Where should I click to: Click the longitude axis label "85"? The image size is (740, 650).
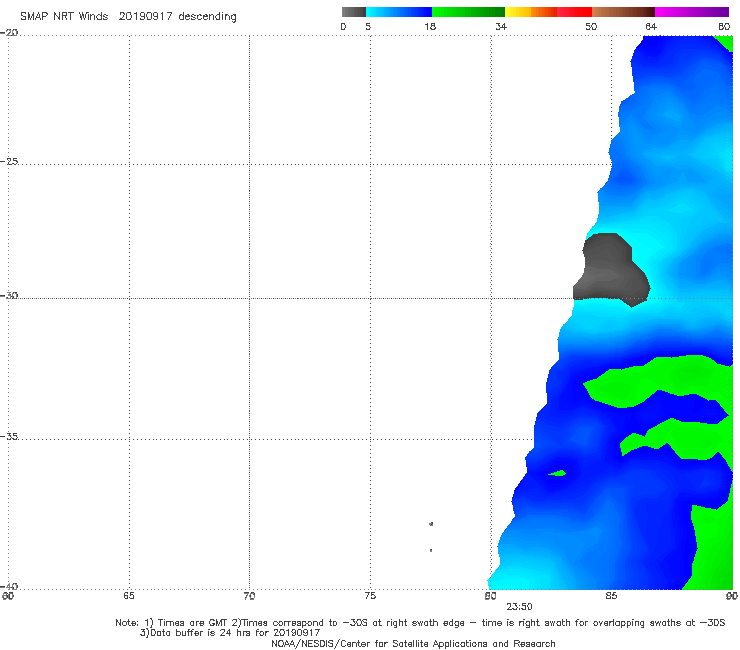tap(611, 596)
